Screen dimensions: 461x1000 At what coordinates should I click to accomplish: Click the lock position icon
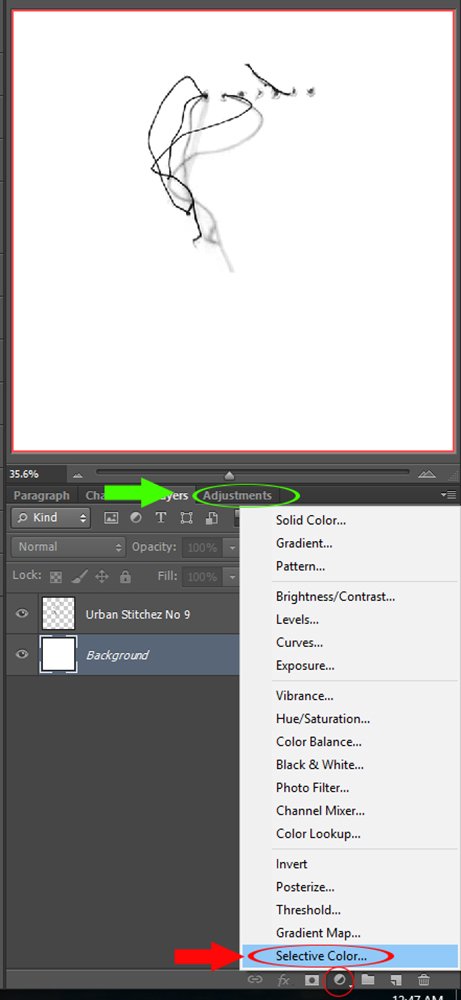(101, 577)
